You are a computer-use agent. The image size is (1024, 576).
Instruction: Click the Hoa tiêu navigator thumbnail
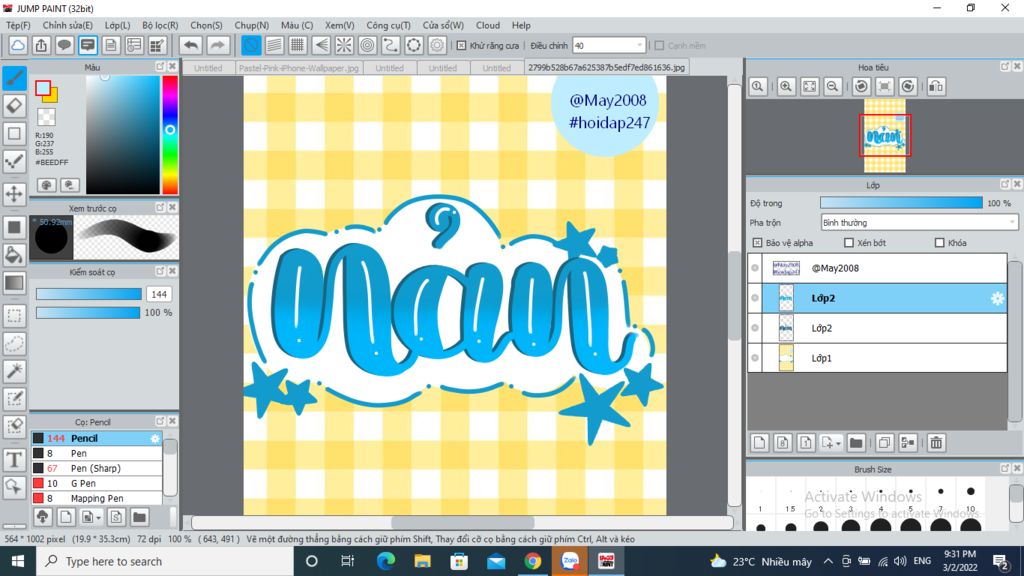[885, 136]
